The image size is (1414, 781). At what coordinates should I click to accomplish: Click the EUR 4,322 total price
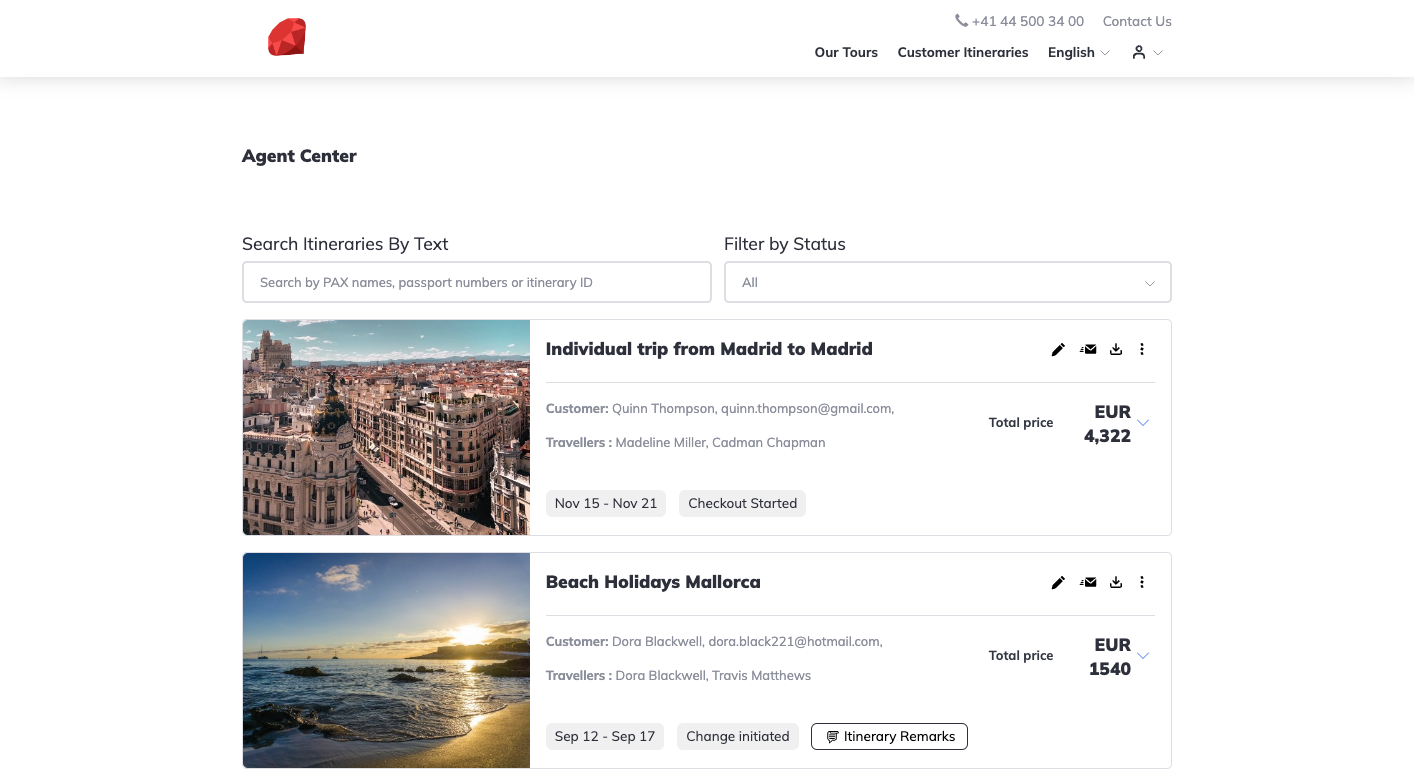(1107, 424)
